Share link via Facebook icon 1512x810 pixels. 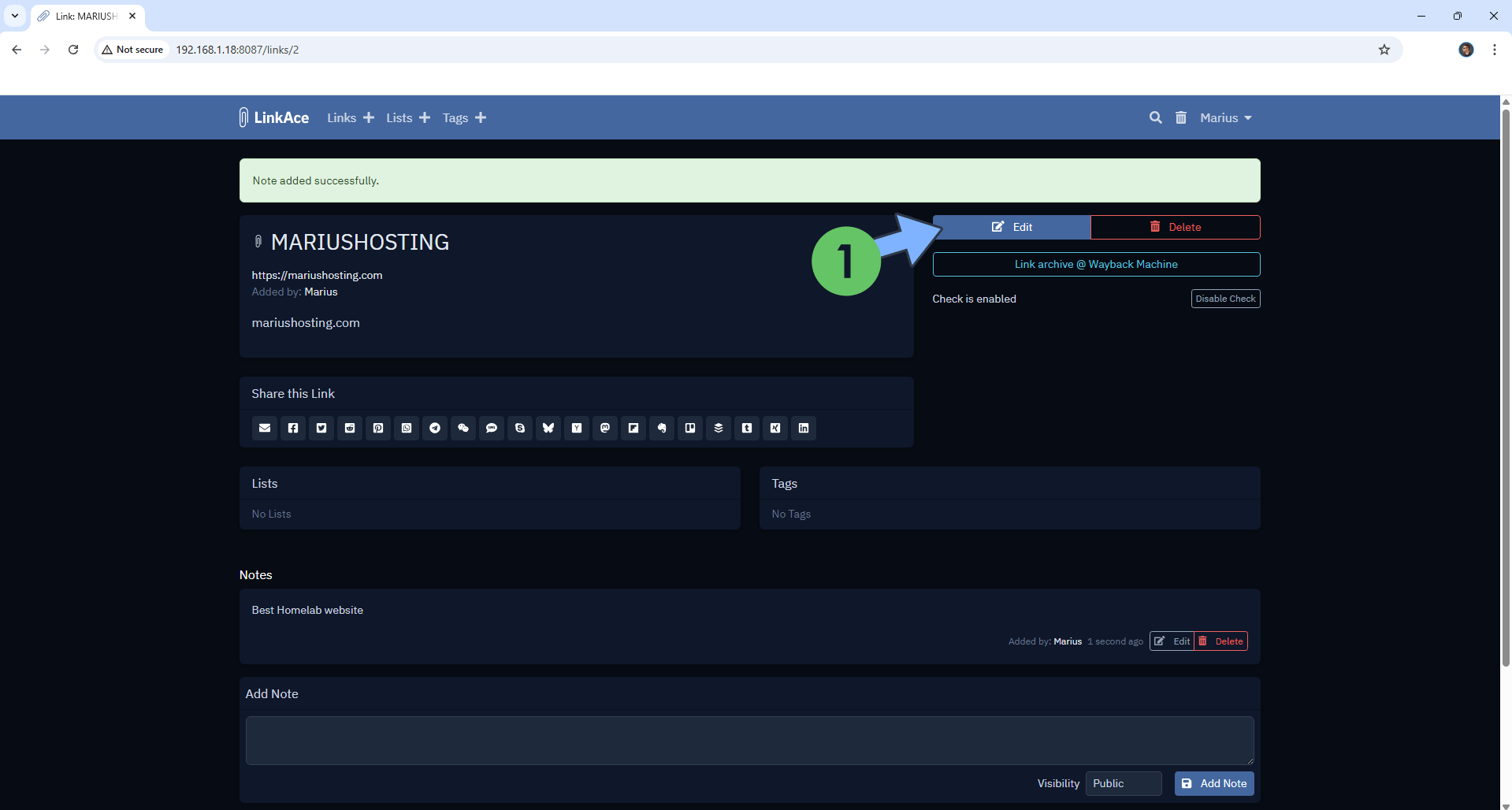pyautogui.click(x=293, y=428)
